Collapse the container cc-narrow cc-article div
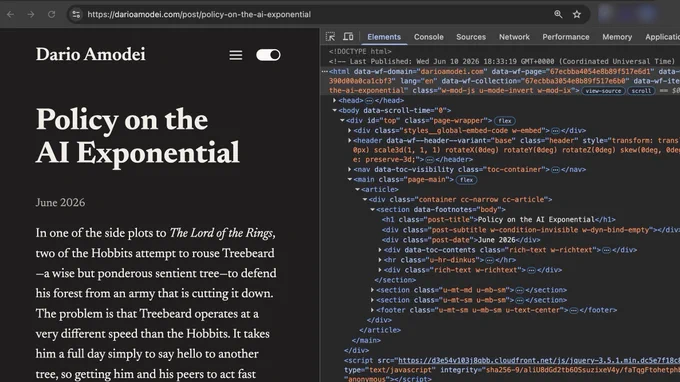 pyautogui.click(x=365, y=199)
